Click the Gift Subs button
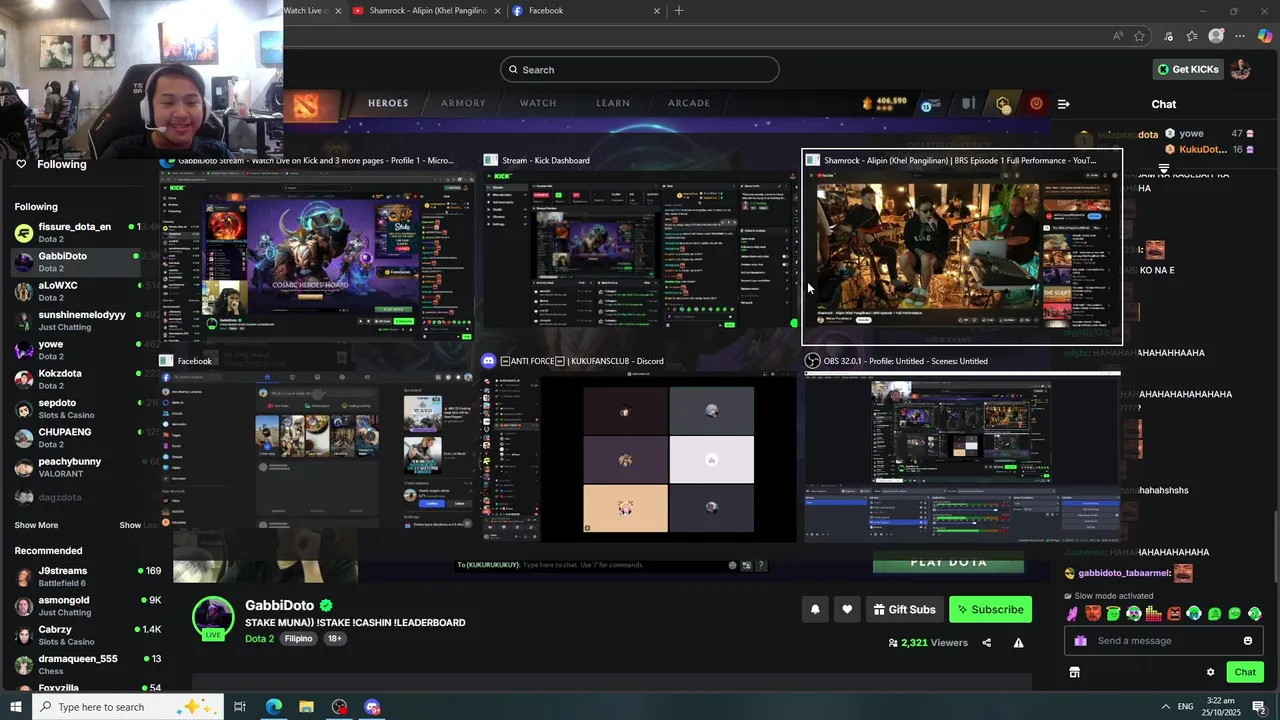This screenshot has height=720, width=1280. point(904,609)
